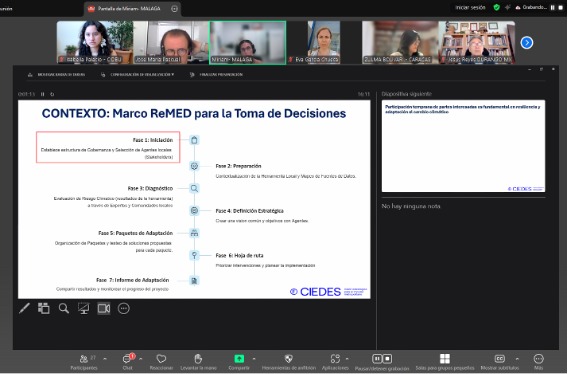
Task: Toggle Mostrar subtítulos CC button
Action: coord(500,362)
